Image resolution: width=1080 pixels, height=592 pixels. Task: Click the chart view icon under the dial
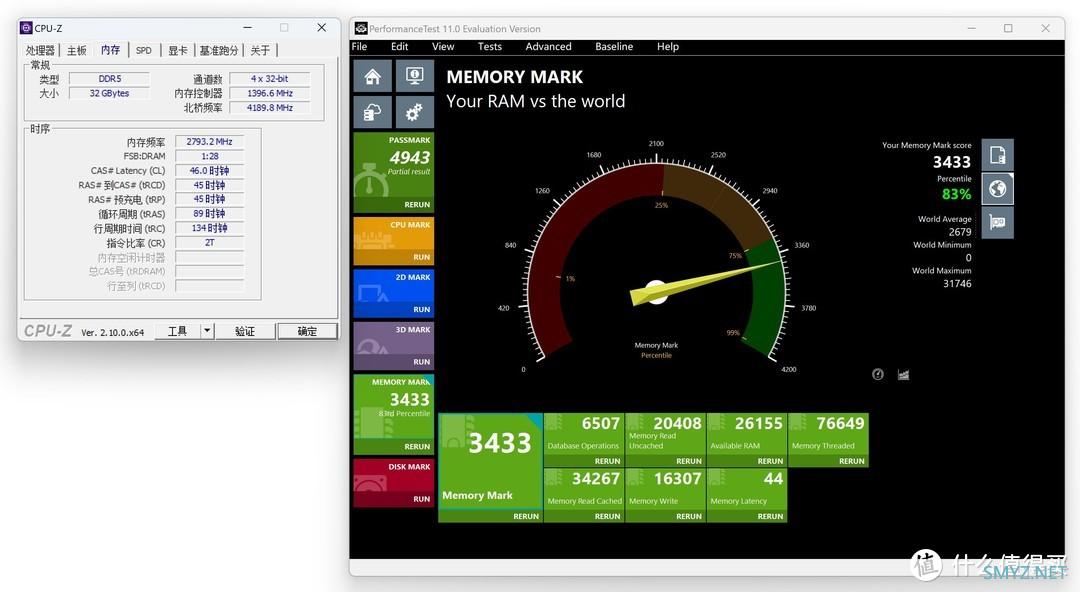pos(904,374)
